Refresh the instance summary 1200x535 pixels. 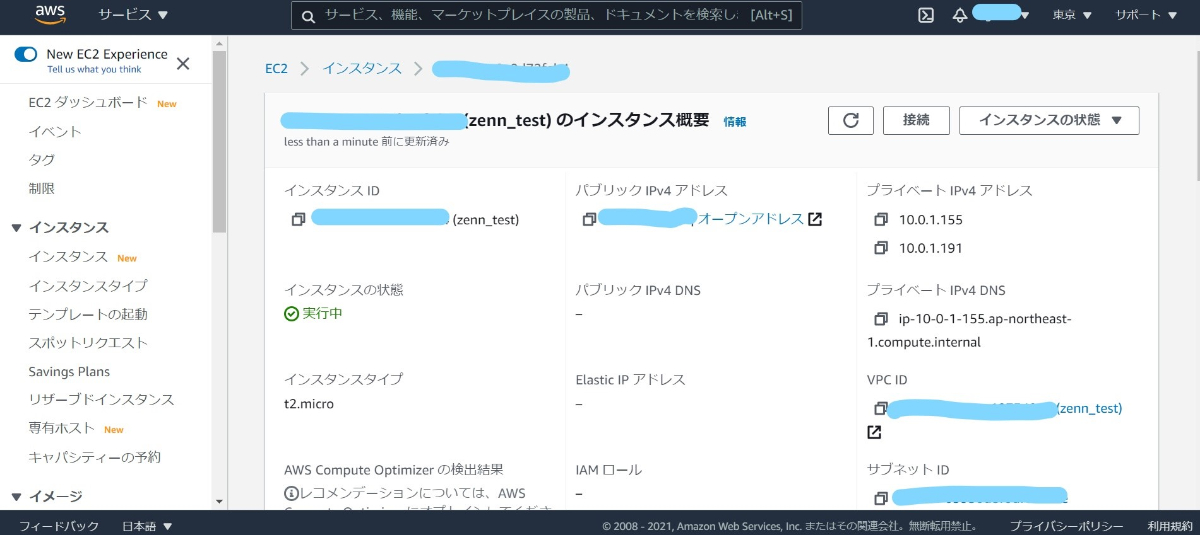851,120
